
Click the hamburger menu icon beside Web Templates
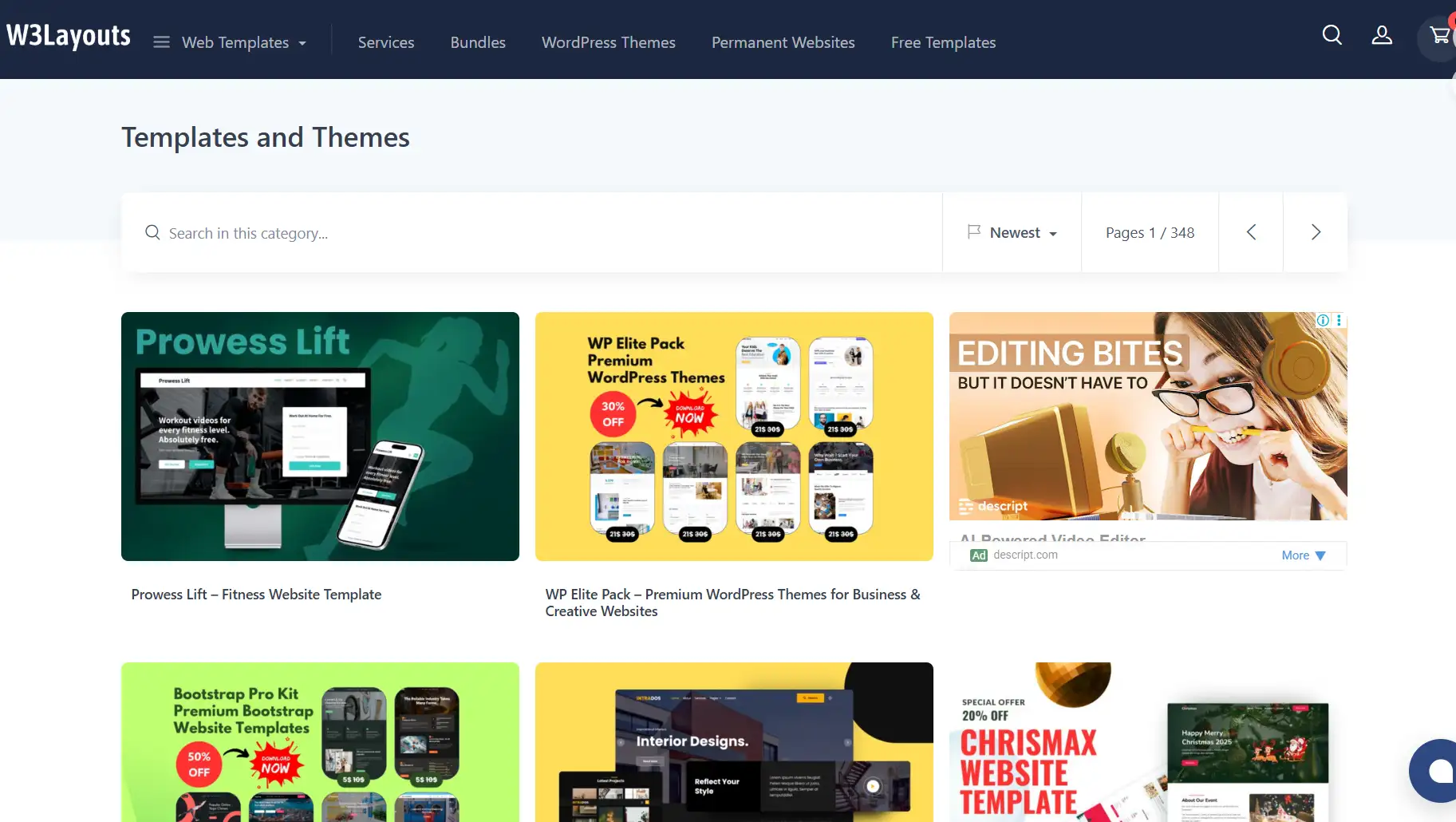coord(161,42)
